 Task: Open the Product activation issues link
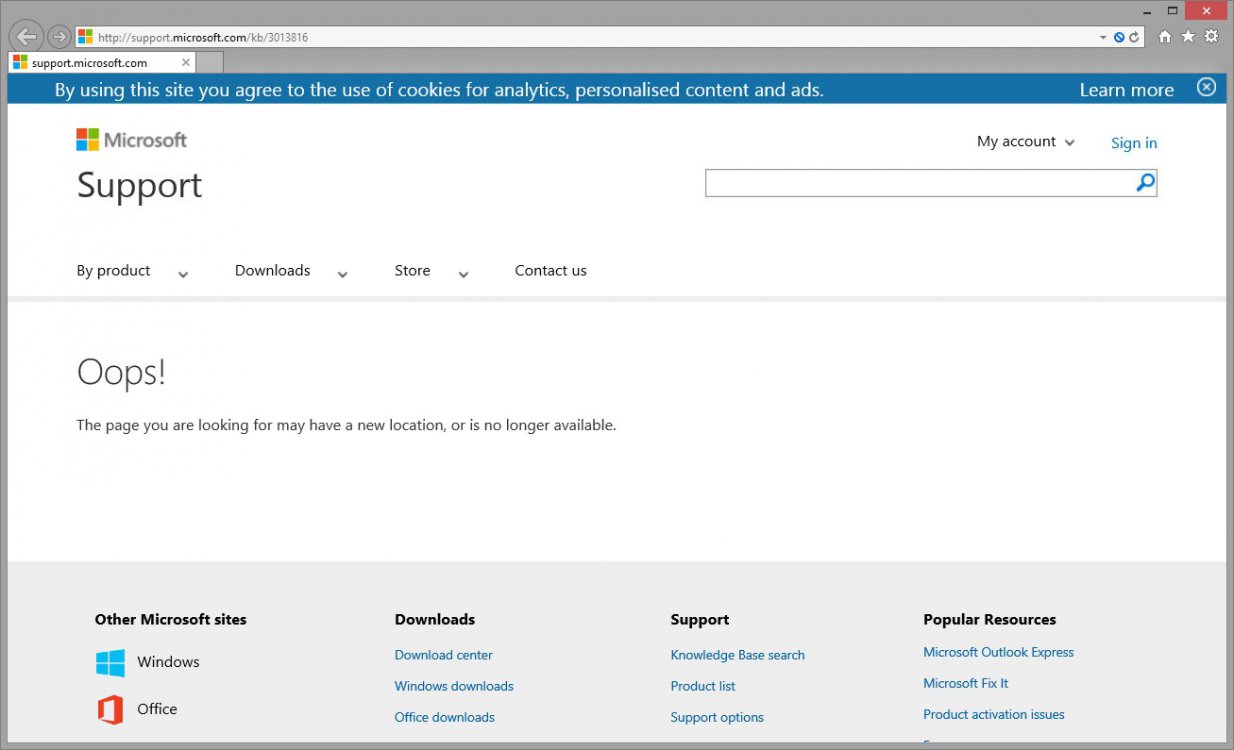pyautogui.click(x=994, y=714)
